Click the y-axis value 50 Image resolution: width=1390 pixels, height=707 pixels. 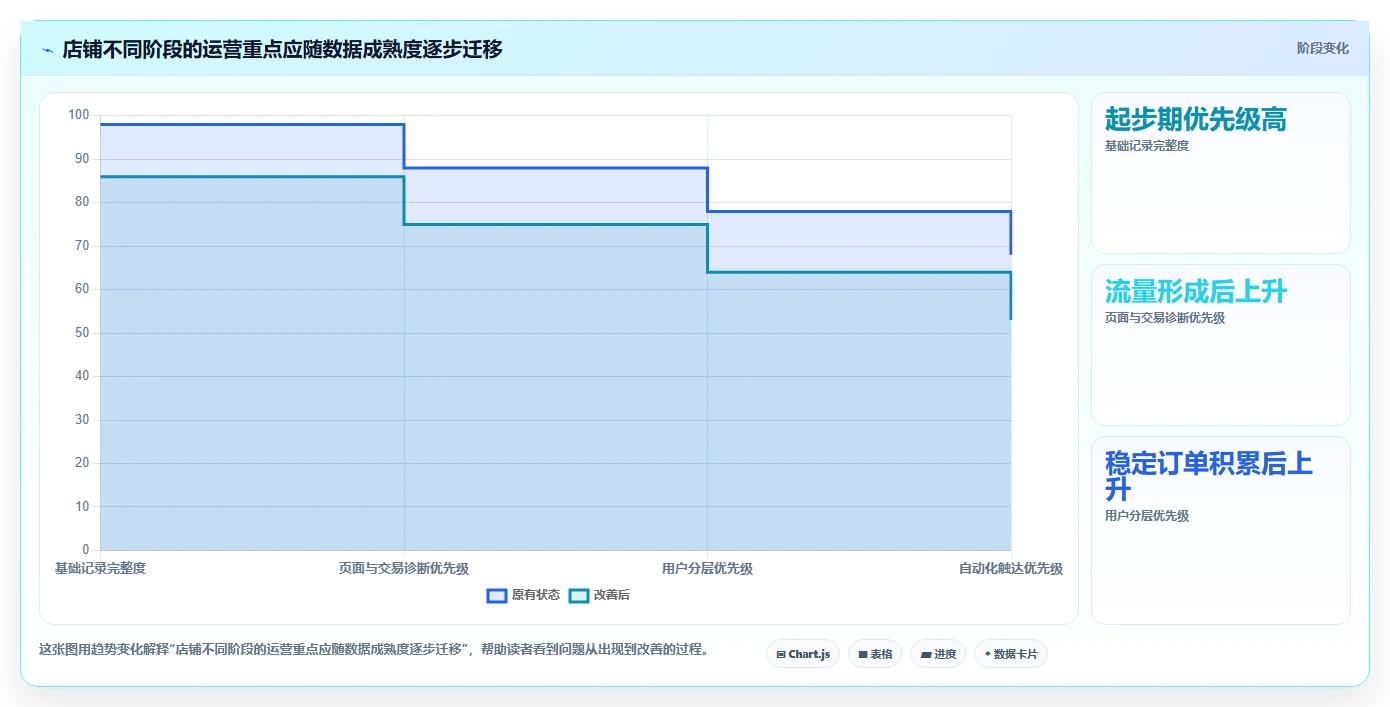[82, 332]
